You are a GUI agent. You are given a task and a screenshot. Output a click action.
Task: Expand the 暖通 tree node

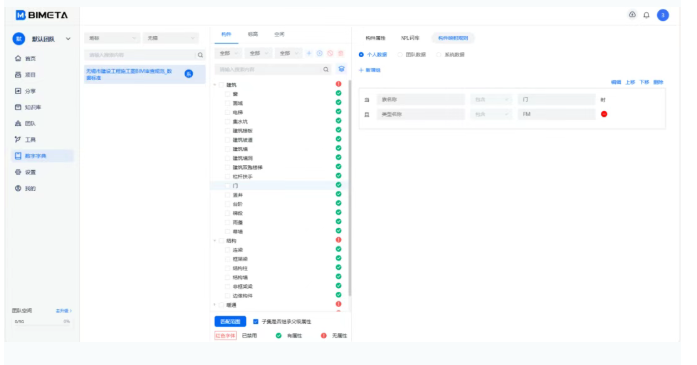click(x=215, y=305)
